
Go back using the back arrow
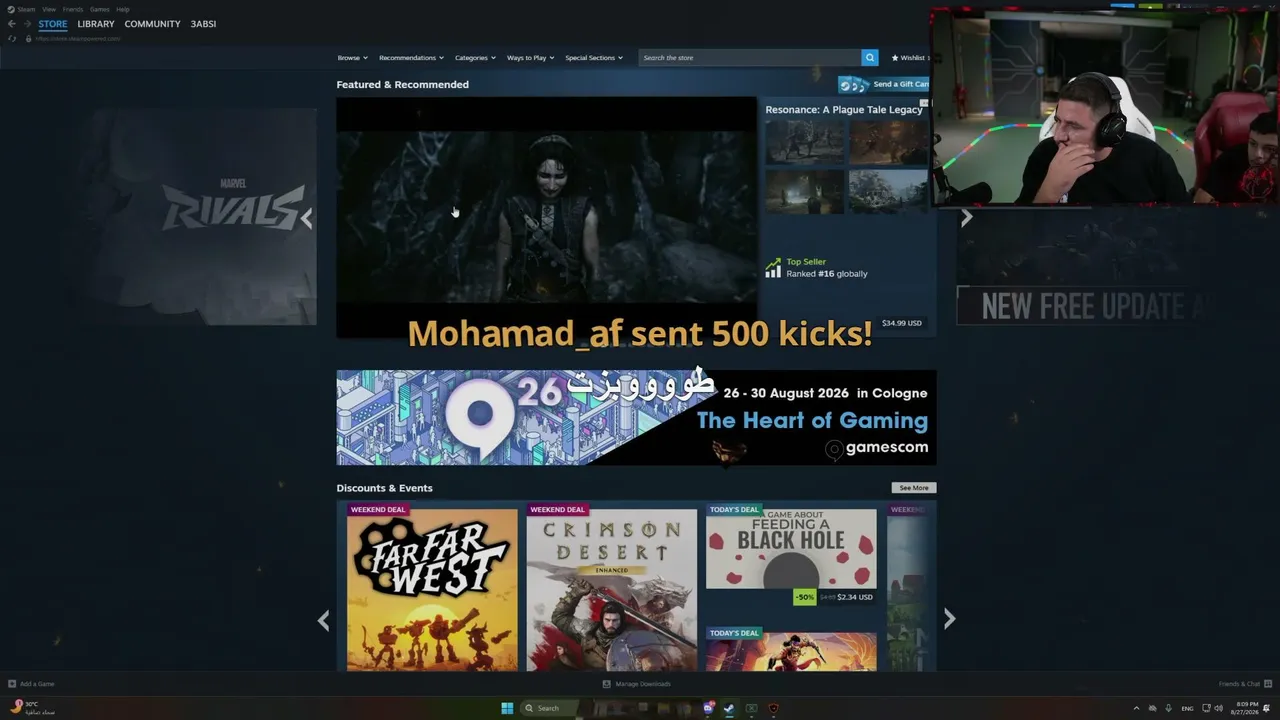[11, 24]
